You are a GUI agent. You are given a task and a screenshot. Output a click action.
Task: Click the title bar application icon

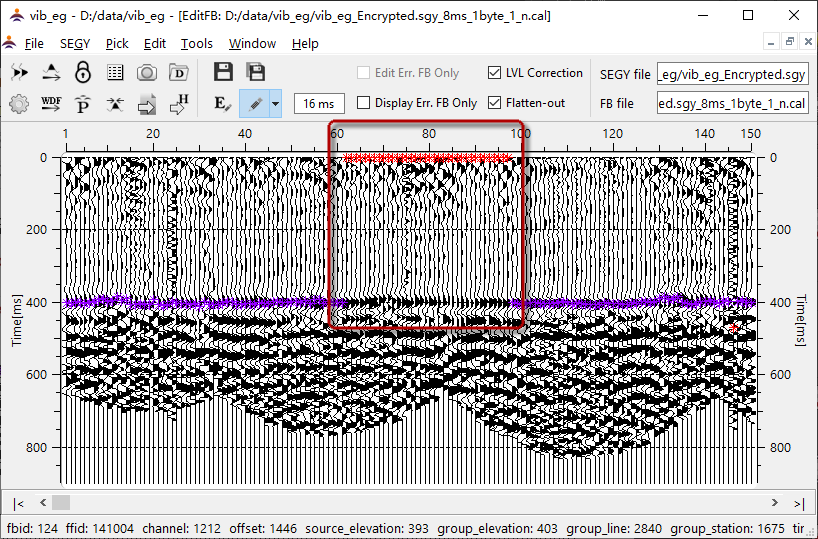point(16,16)
